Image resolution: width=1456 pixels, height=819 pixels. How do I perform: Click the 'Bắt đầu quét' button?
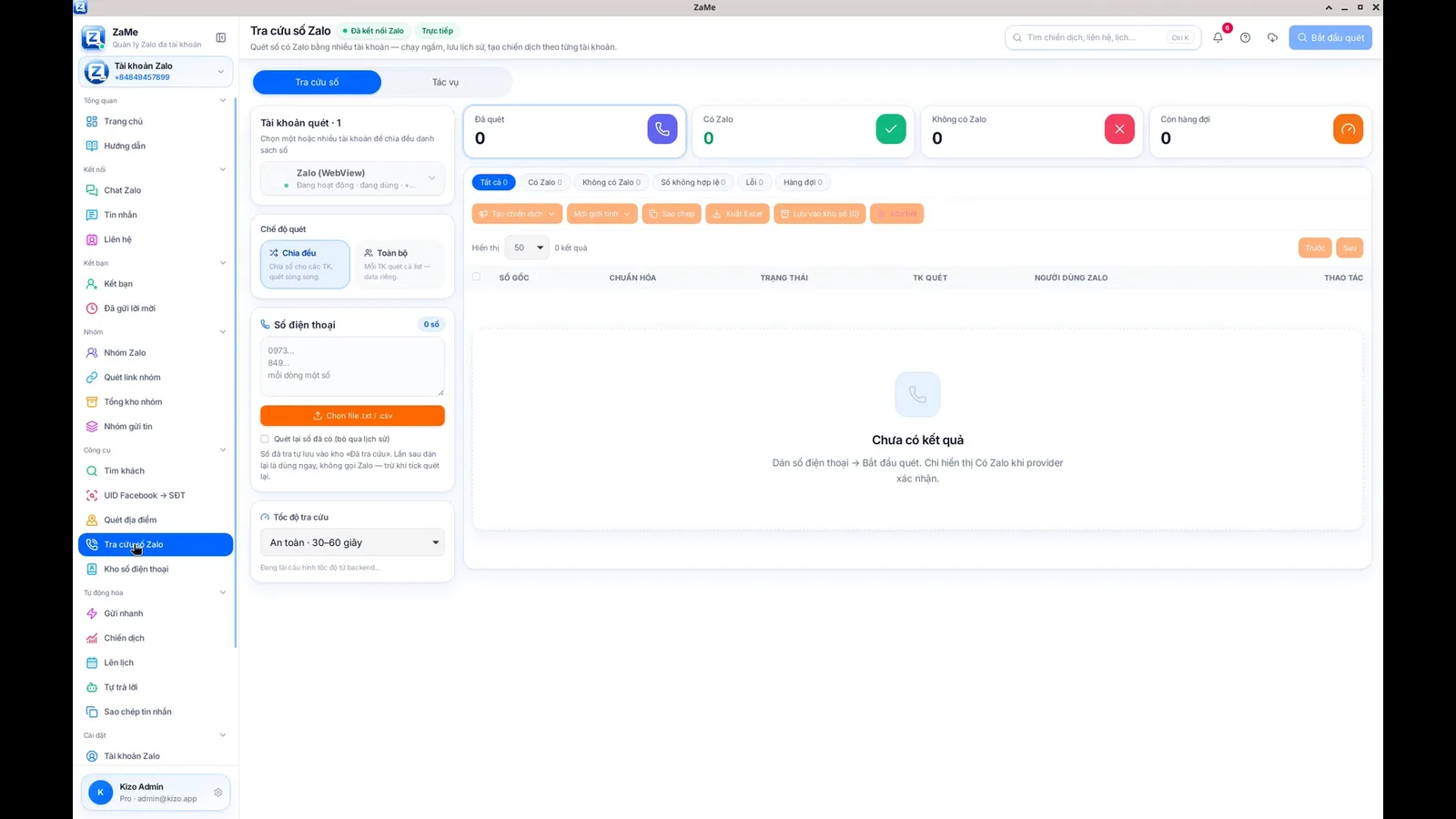(1330, 37)
